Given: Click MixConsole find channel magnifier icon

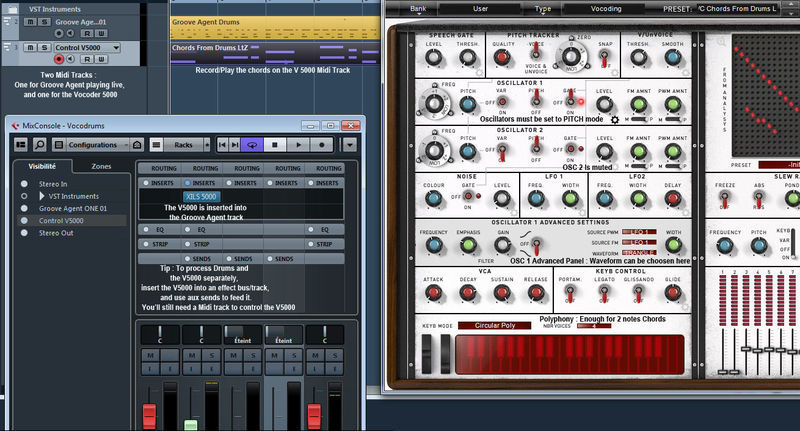Looking at the screenshot, I should pyautogui.click(x=39, y=145).
